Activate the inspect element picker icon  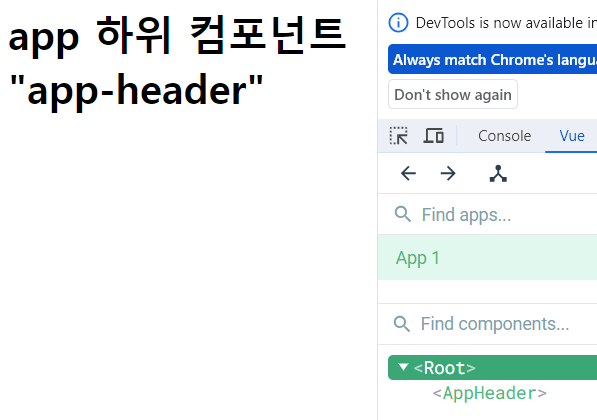pyautogui.click(x=398, y=136)
